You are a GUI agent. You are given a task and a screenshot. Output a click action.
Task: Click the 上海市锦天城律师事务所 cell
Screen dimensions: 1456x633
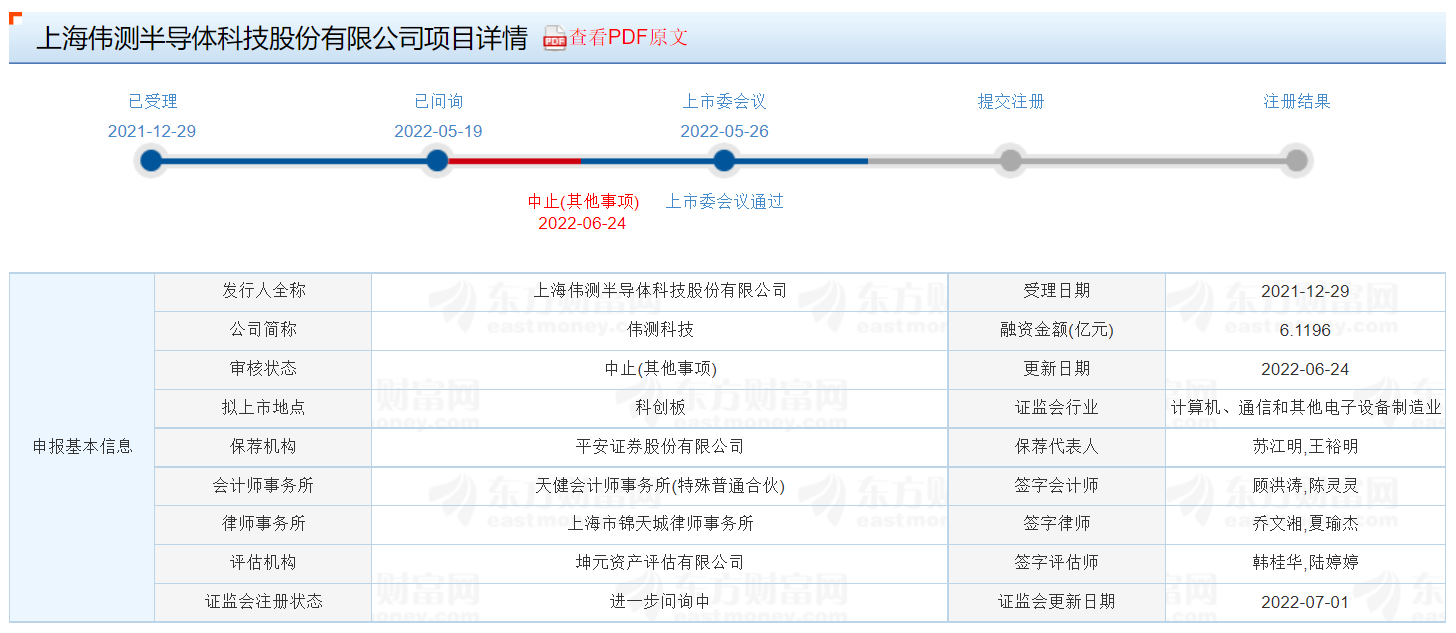pyautogui.click(x=660, y=524)
